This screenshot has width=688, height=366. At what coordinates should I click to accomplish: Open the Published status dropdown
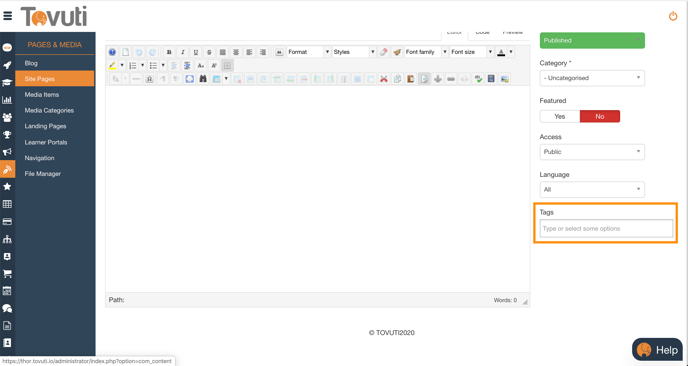(592, 40)
